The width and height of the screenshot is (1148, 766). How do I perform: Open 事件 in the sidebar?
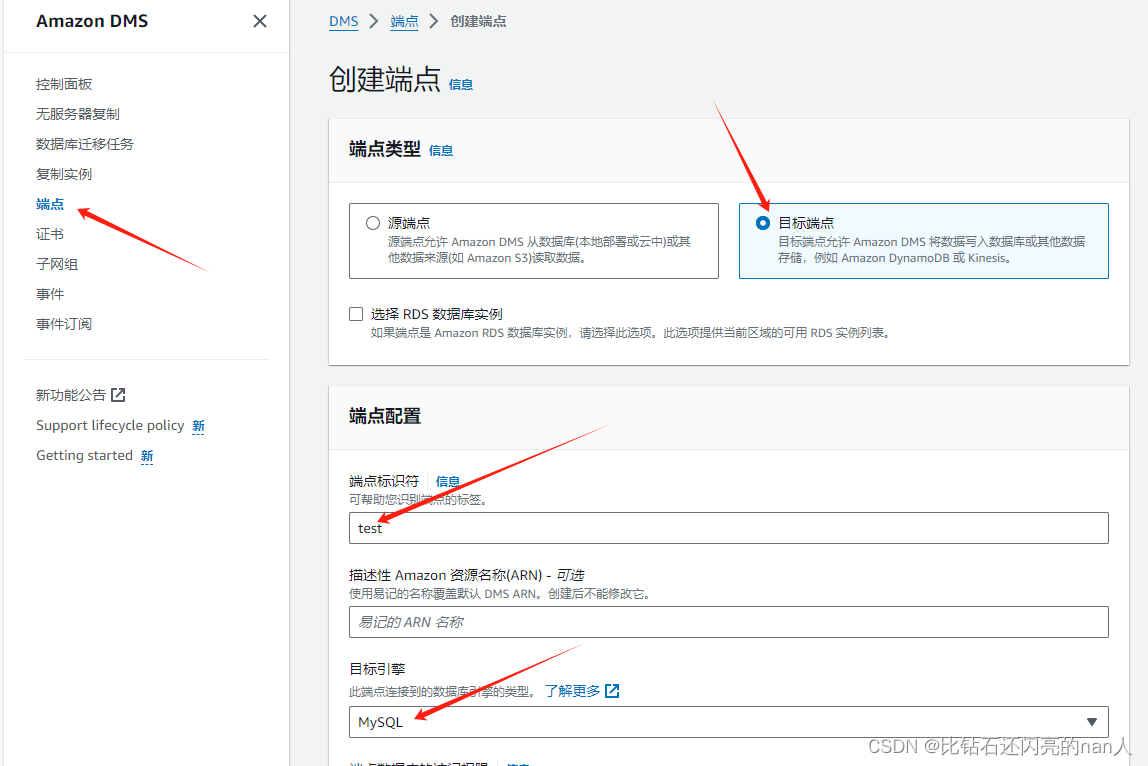click(x=50, y=294)
